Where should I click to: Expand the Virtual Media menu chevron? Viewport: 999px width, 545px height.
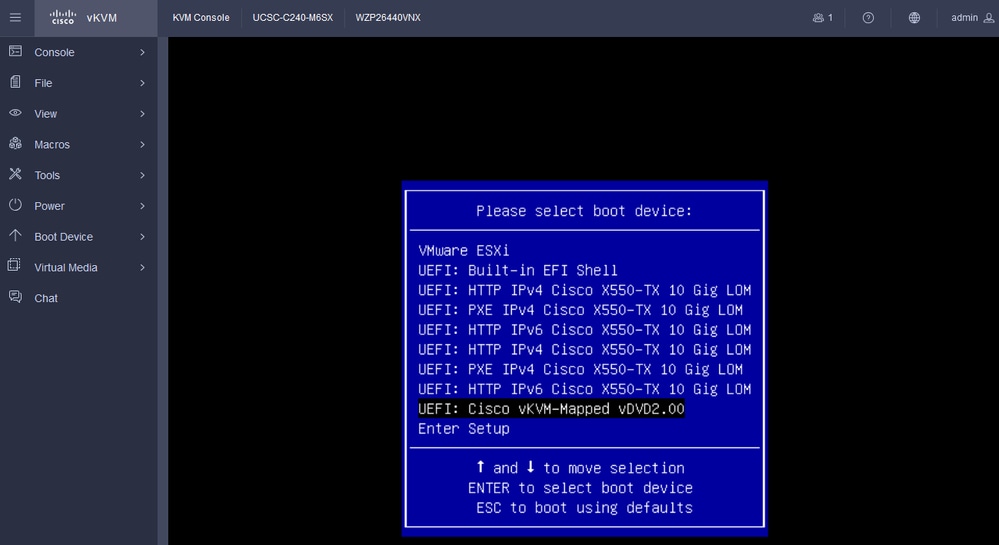click(143, 268)
